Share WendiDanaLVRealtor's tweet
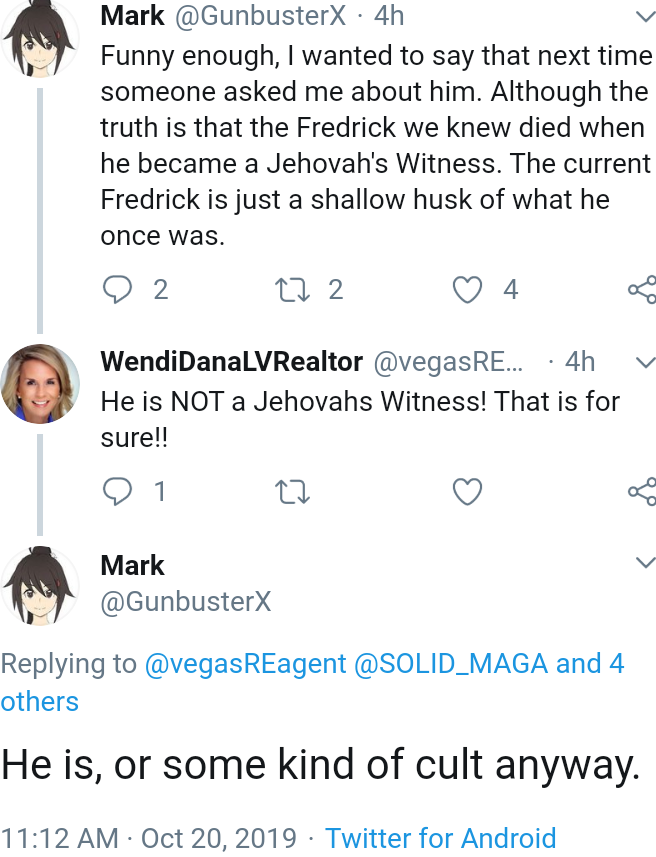 (x=642, y=491)
